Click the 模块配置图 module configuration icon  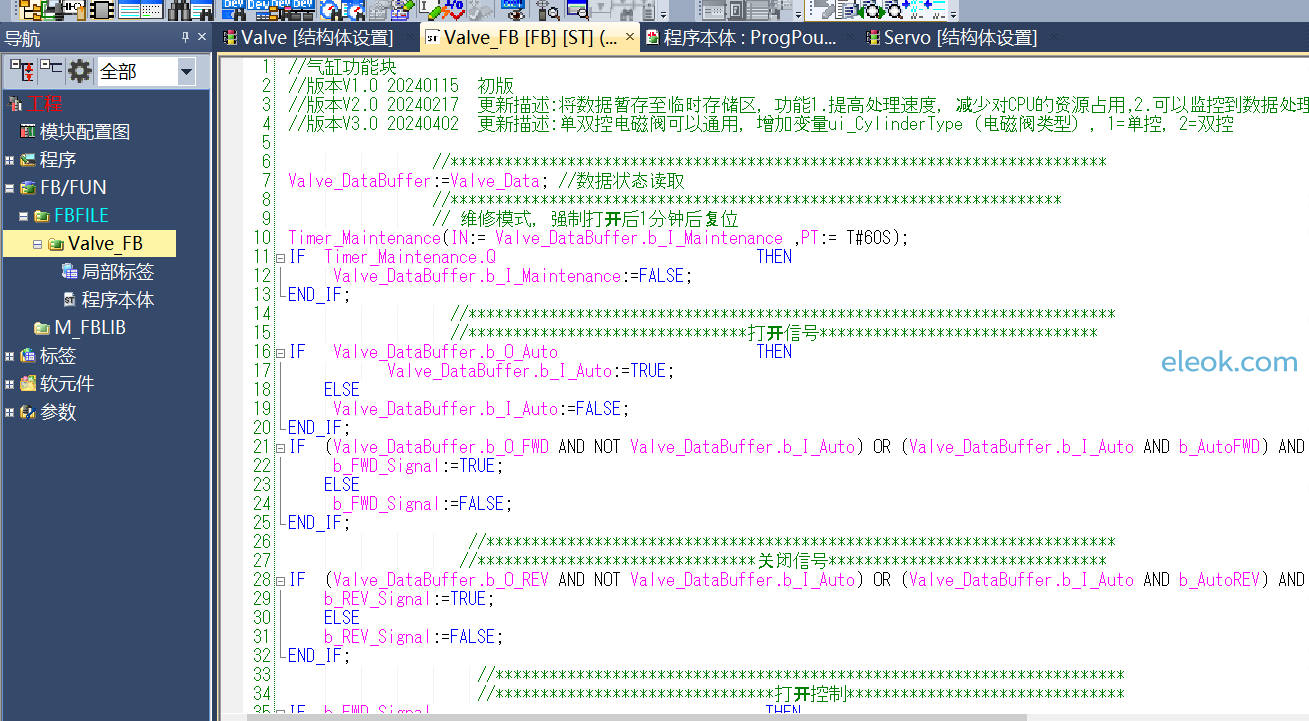28,131
